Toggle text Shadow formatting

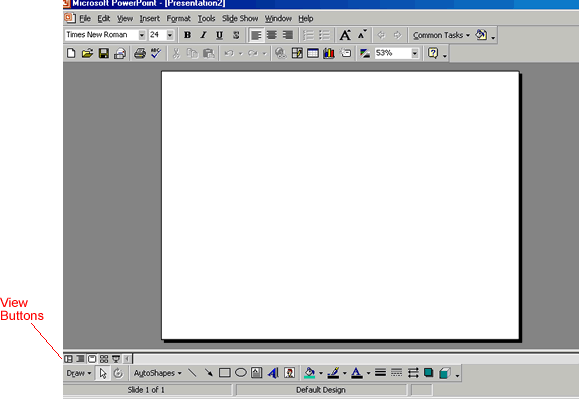pos(236,35)
